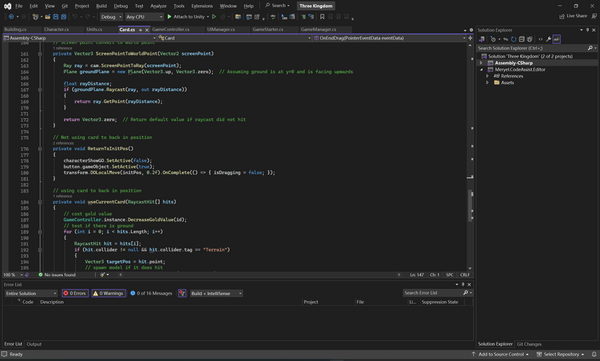Switch to the UIManager.cs tab
Screen dimensions: 600x361
coord(221,29)
